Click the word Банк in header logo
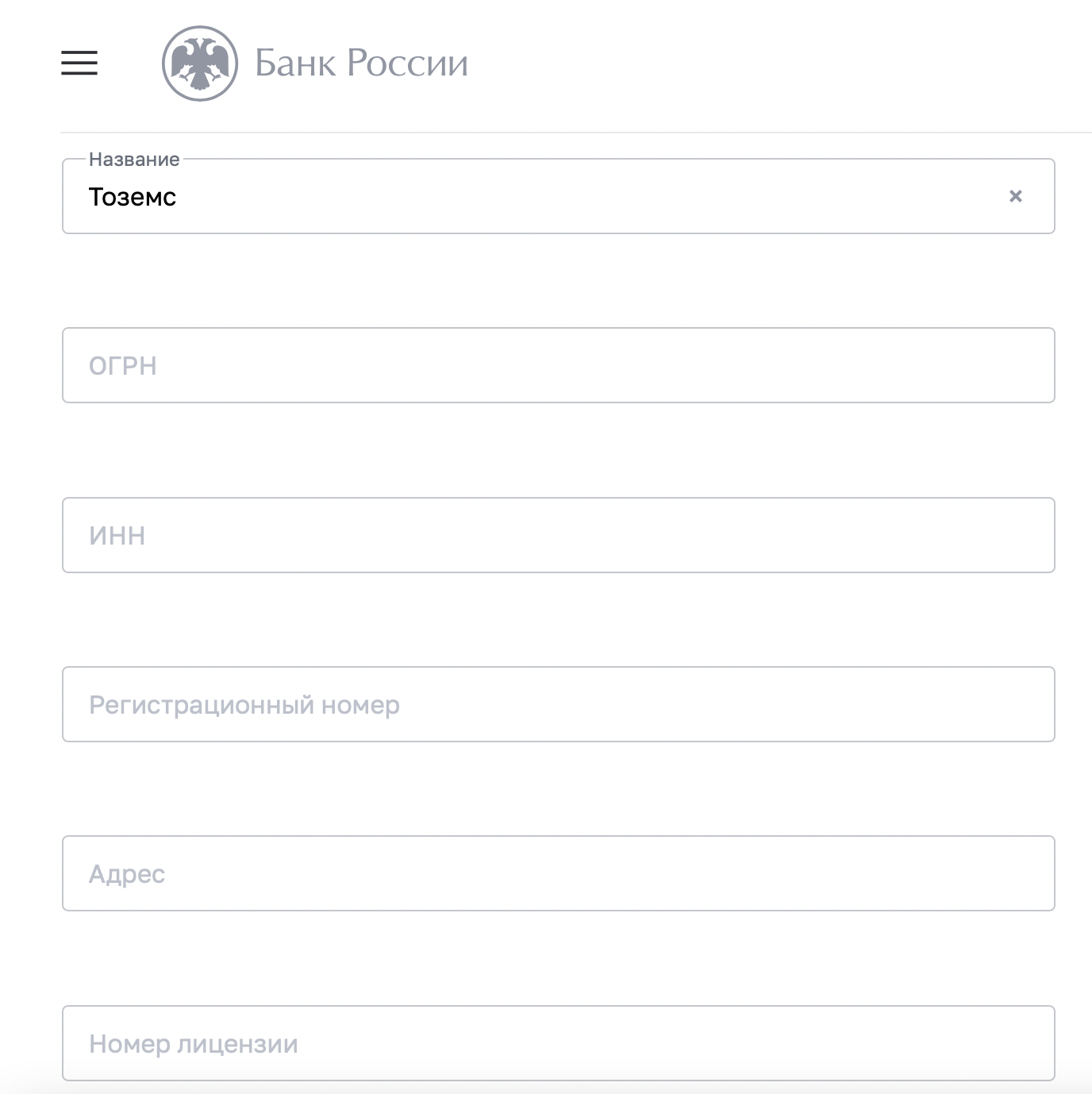 pos(296,63)
